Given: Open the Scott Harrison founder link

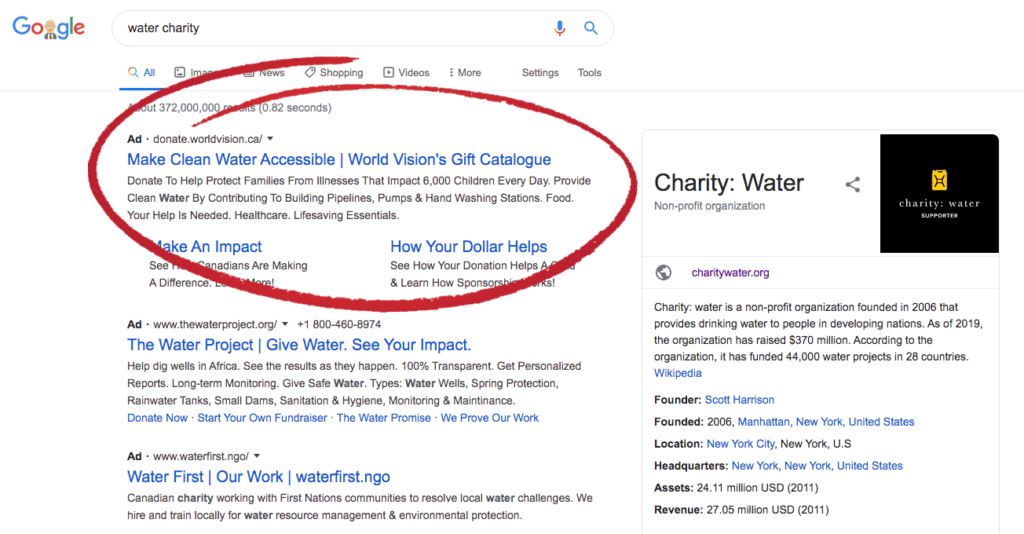Looking at the screenshot, I should 739,400.
